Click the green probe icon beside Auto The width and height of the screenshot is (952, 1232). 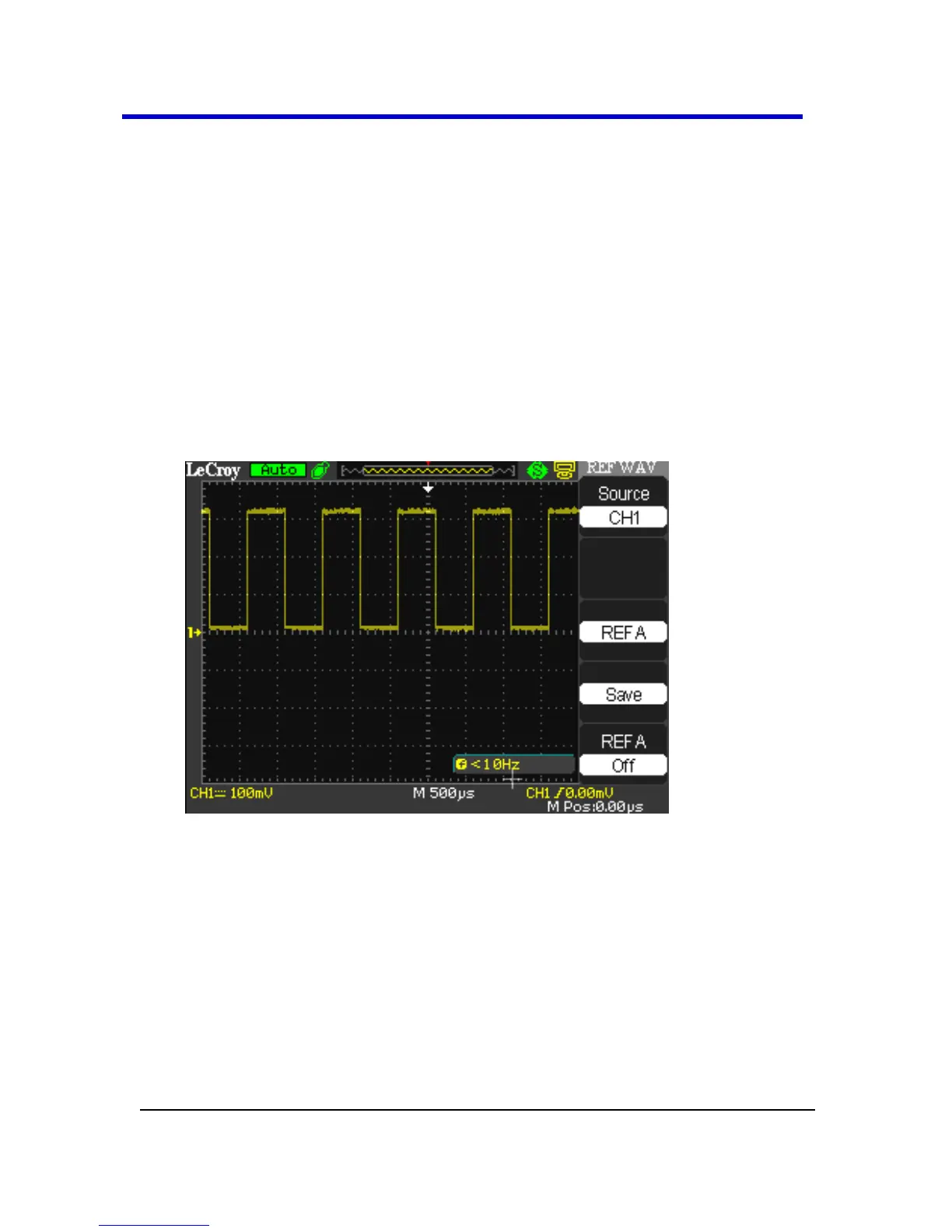pos(320,470)
